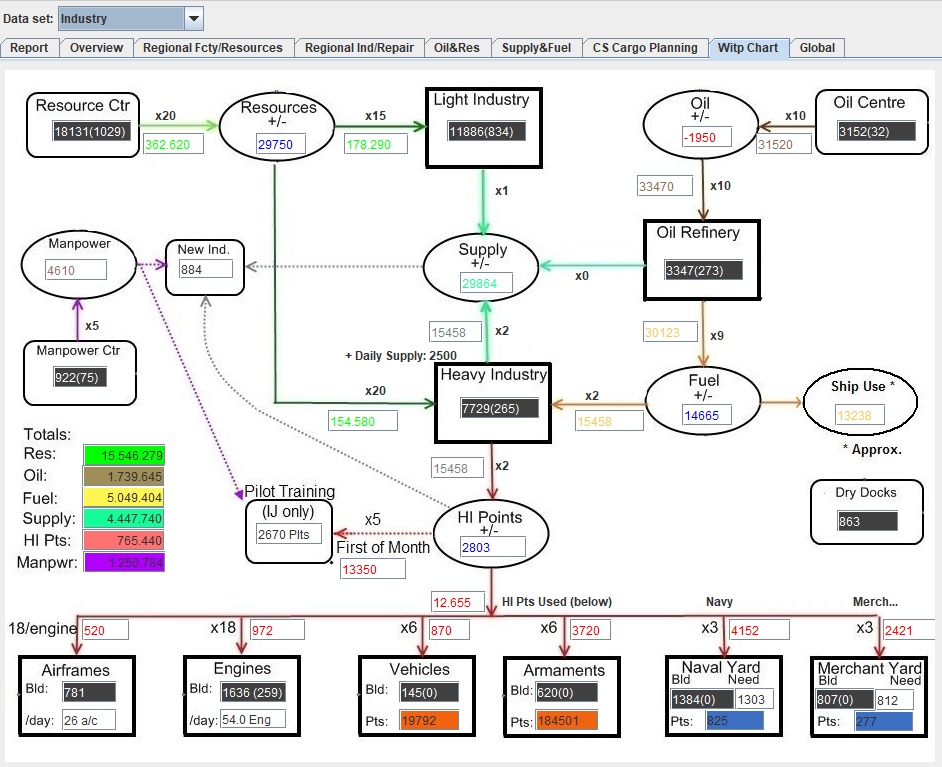This screenshot has width=942, height=767.
Task: Click the orange Armaments Pts field
Action: coord(567,721)
